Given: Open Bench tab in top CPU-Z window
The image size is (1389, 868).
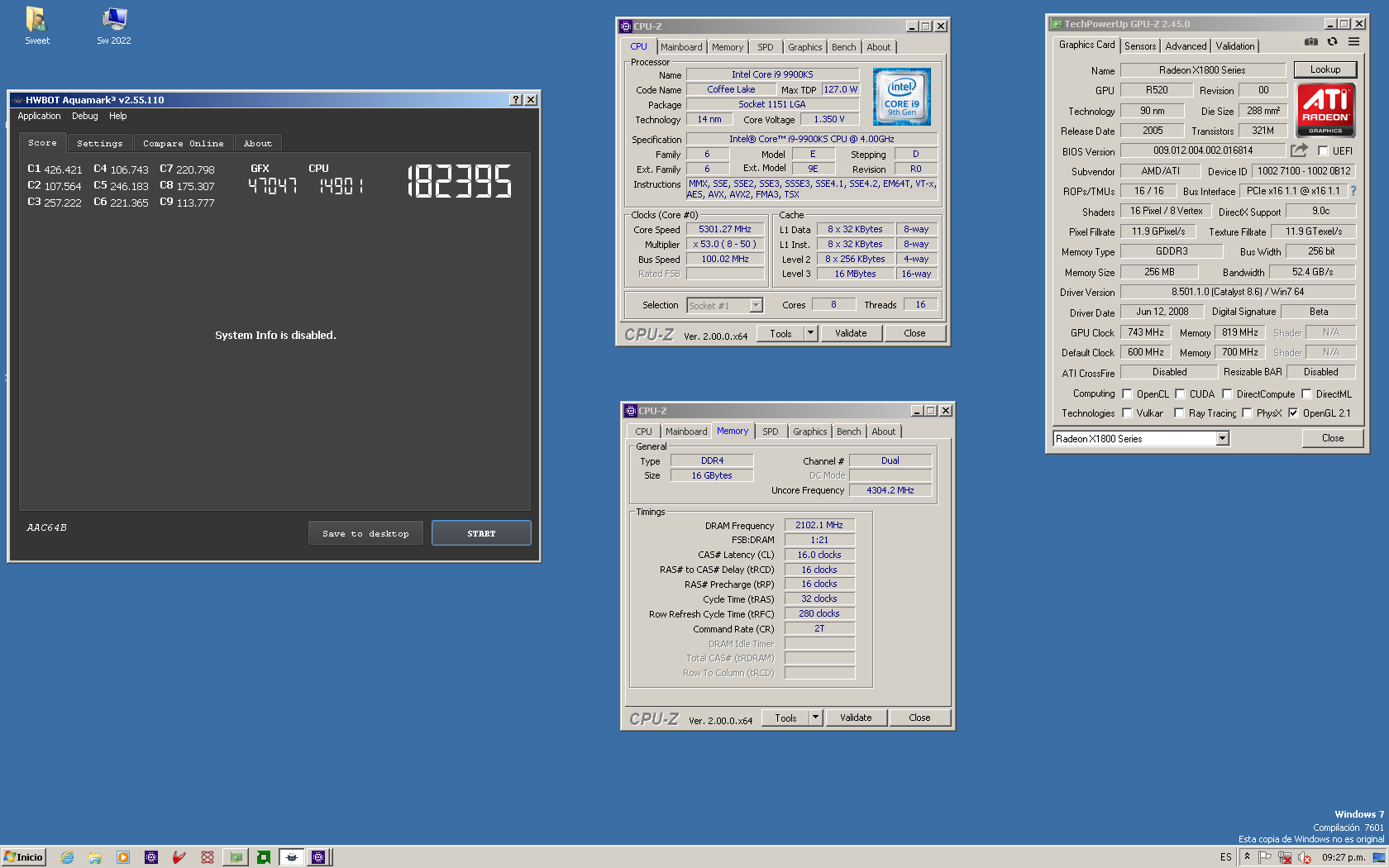Looking at the screenshot, I should (843, 47).
